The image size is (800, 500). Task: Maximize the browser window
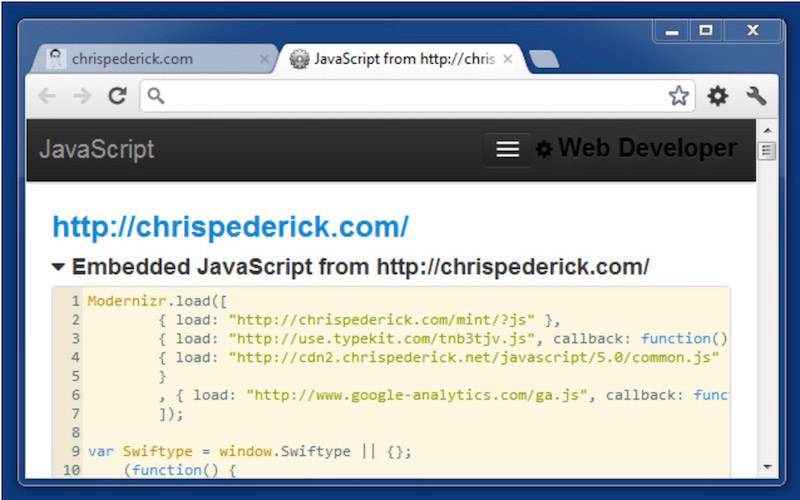[x=706, y=31]
